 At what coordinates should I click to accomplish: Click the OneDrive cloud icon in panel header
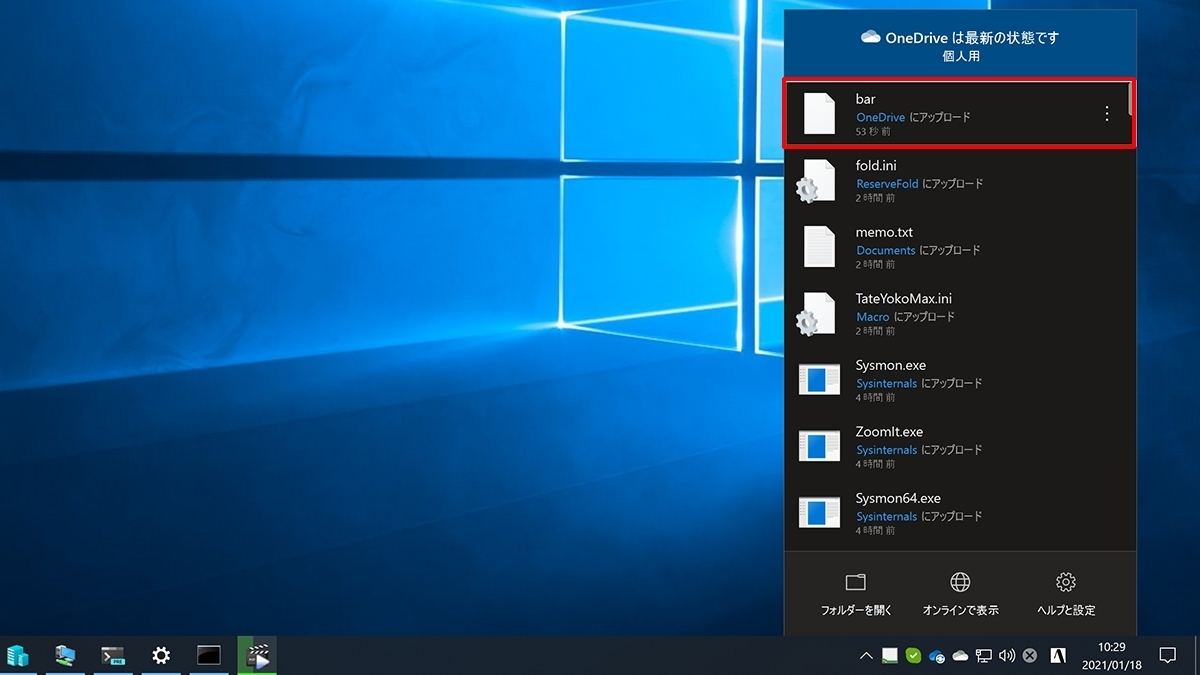(x=871, y=37)
